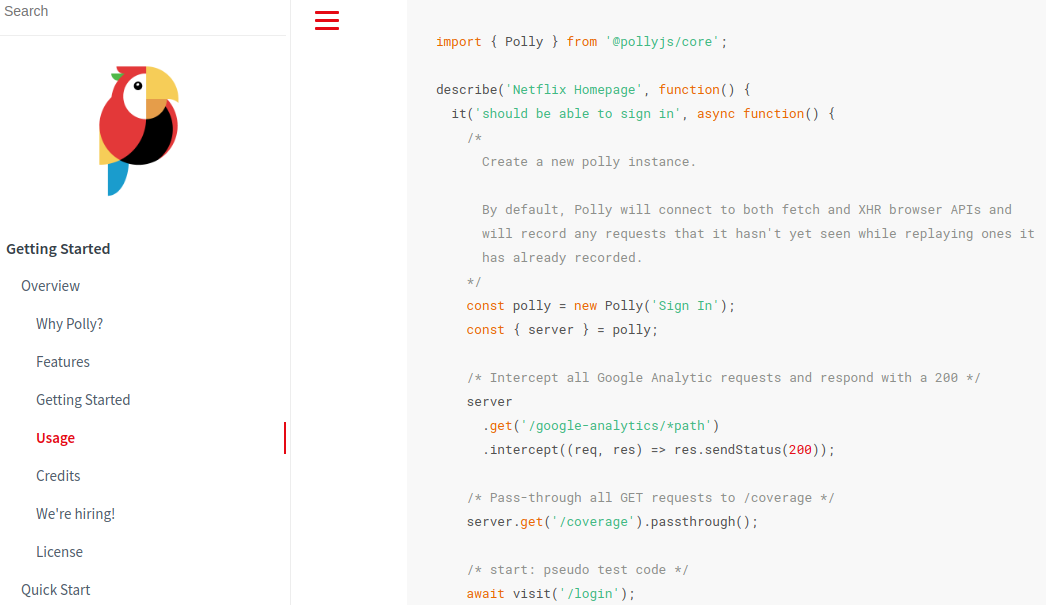Screen dimensions: 1046x605
Task: Visit the We're hiring! link
Action: (x=76, y=514)
